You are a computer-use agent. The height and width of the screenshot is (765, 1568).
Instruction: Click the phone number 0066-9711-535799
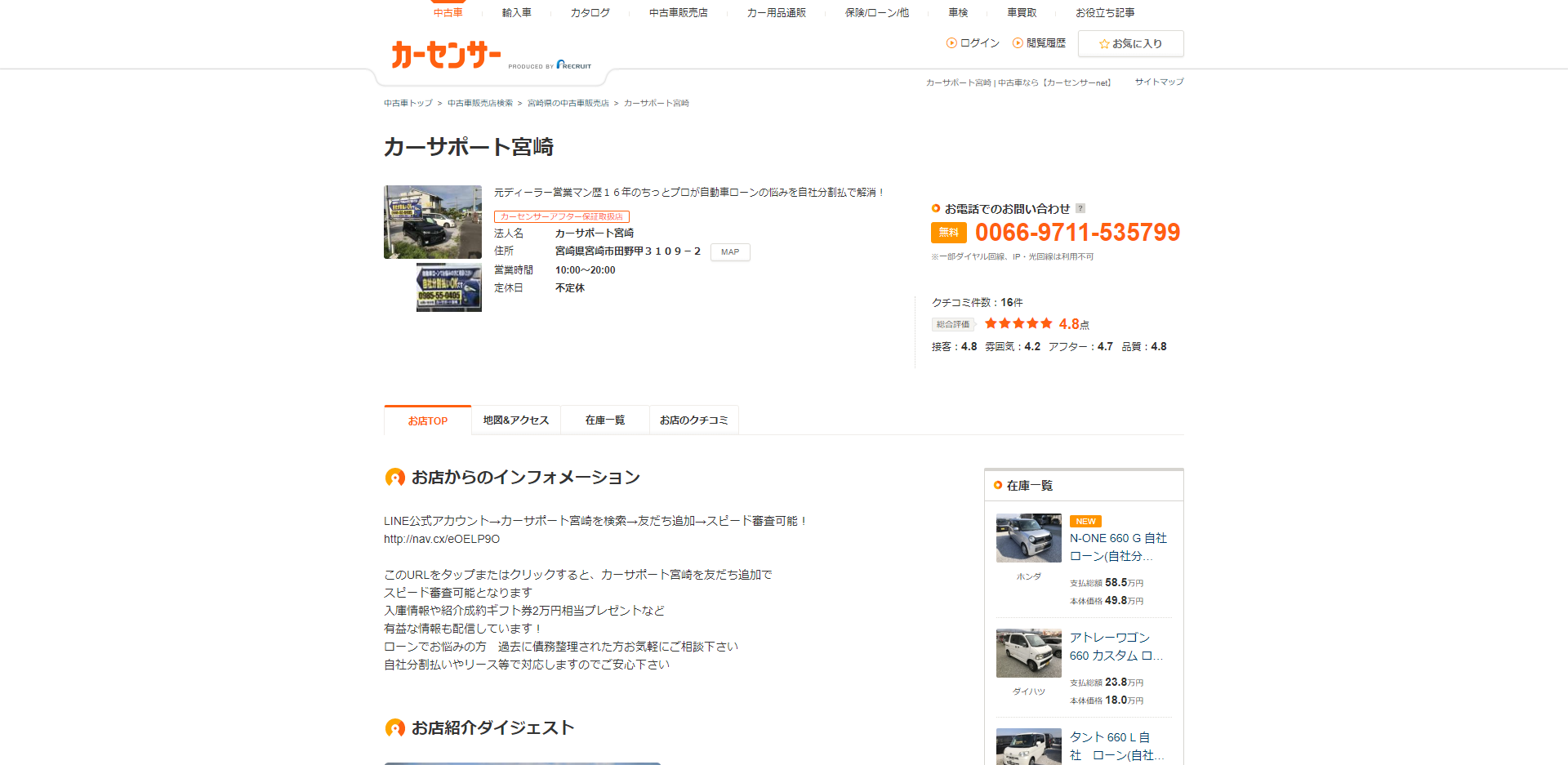1077,233
